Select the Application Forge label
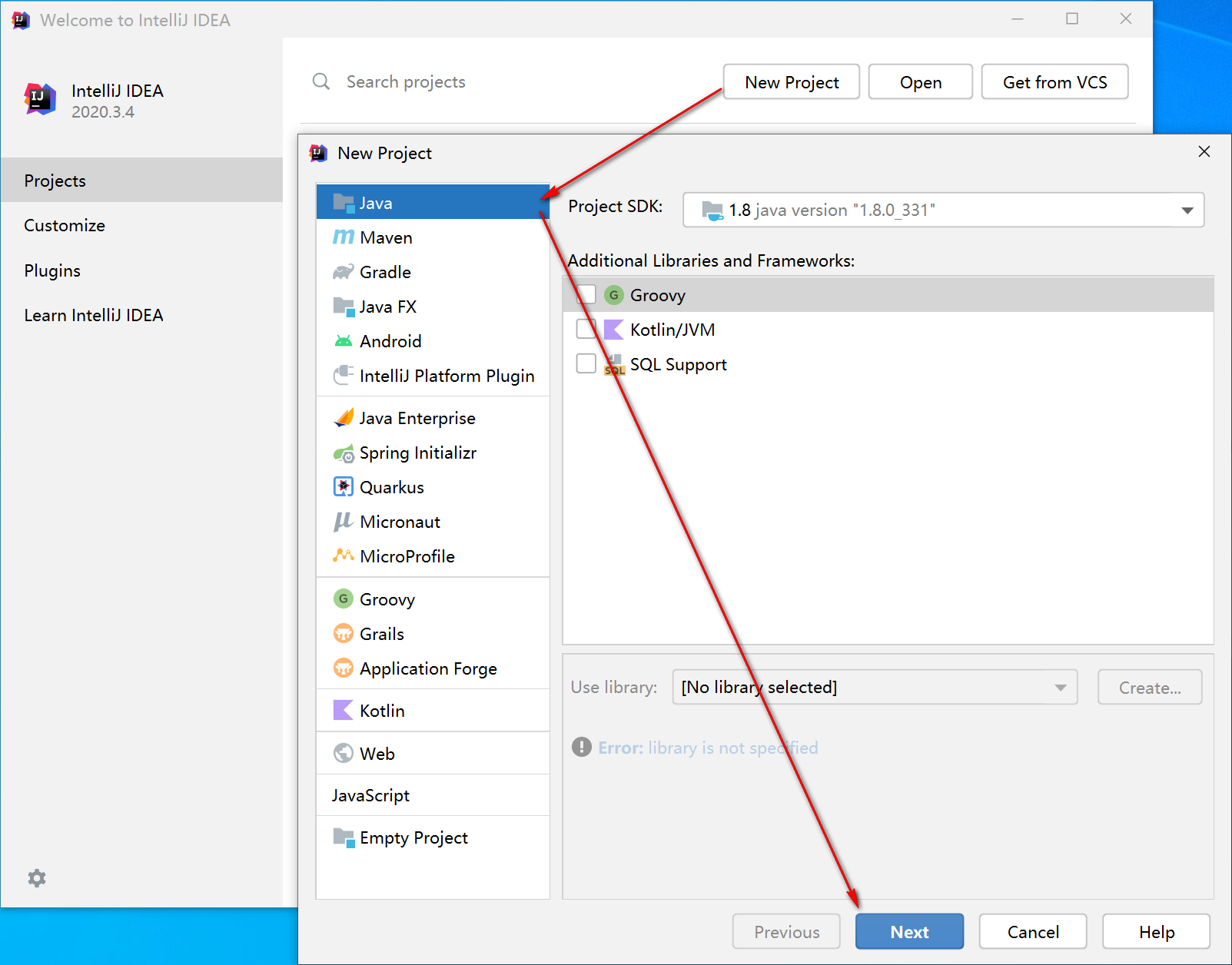Screen dimensions: 1232x965 [x=428, y=668]
